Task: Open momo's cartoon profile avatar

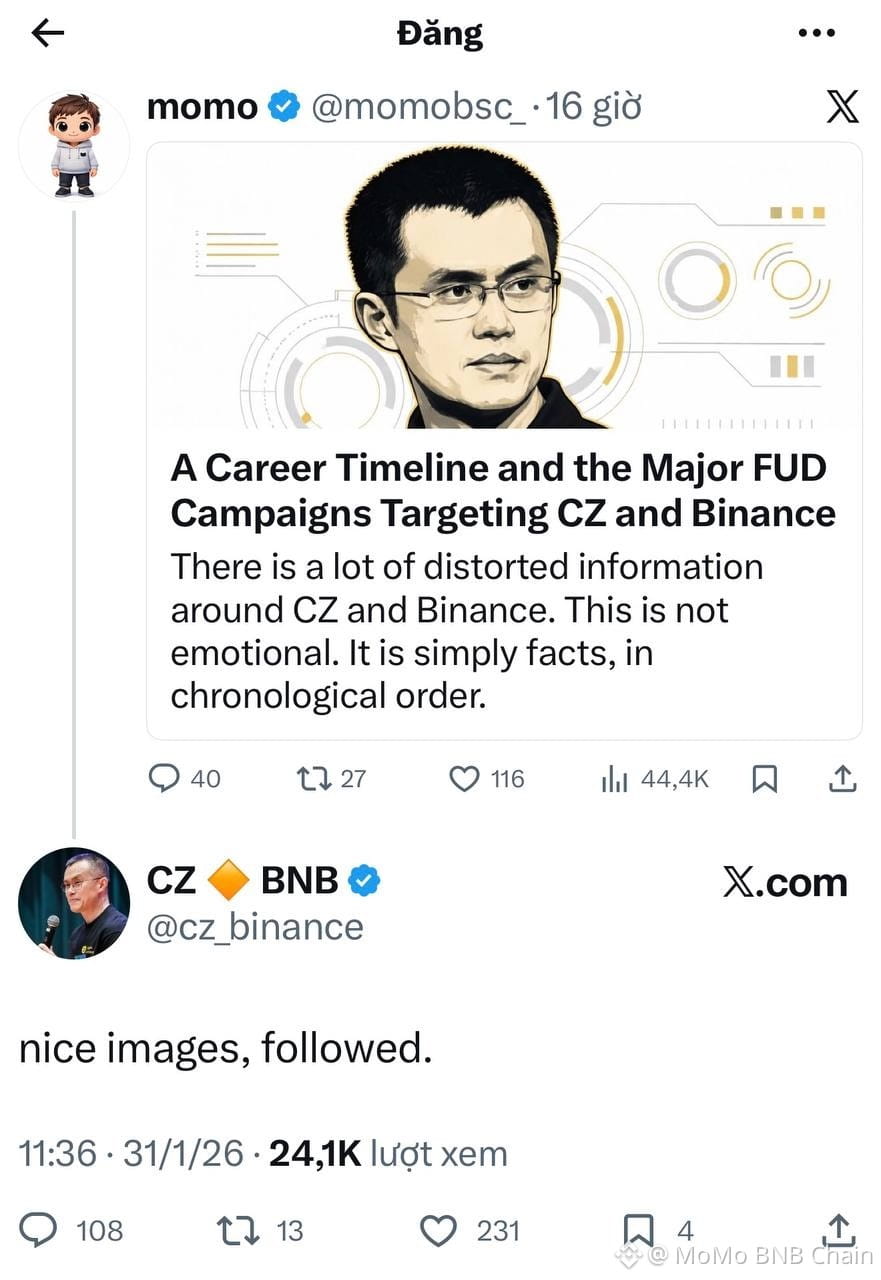Action: (x=74, y=145)
